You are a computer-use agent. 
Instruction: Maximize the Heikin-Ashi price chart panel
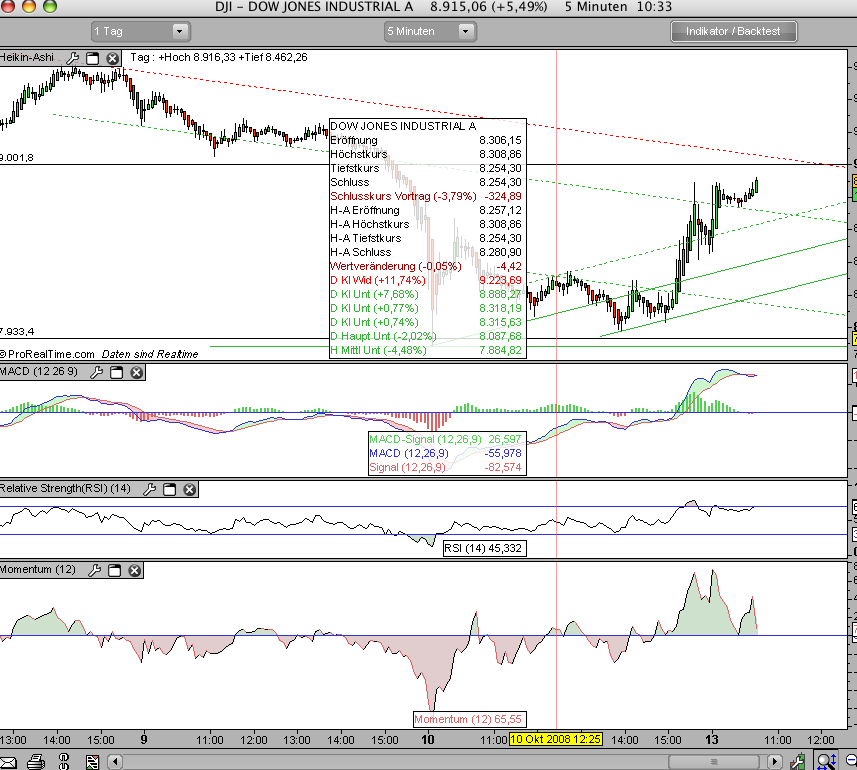point(92,58)
